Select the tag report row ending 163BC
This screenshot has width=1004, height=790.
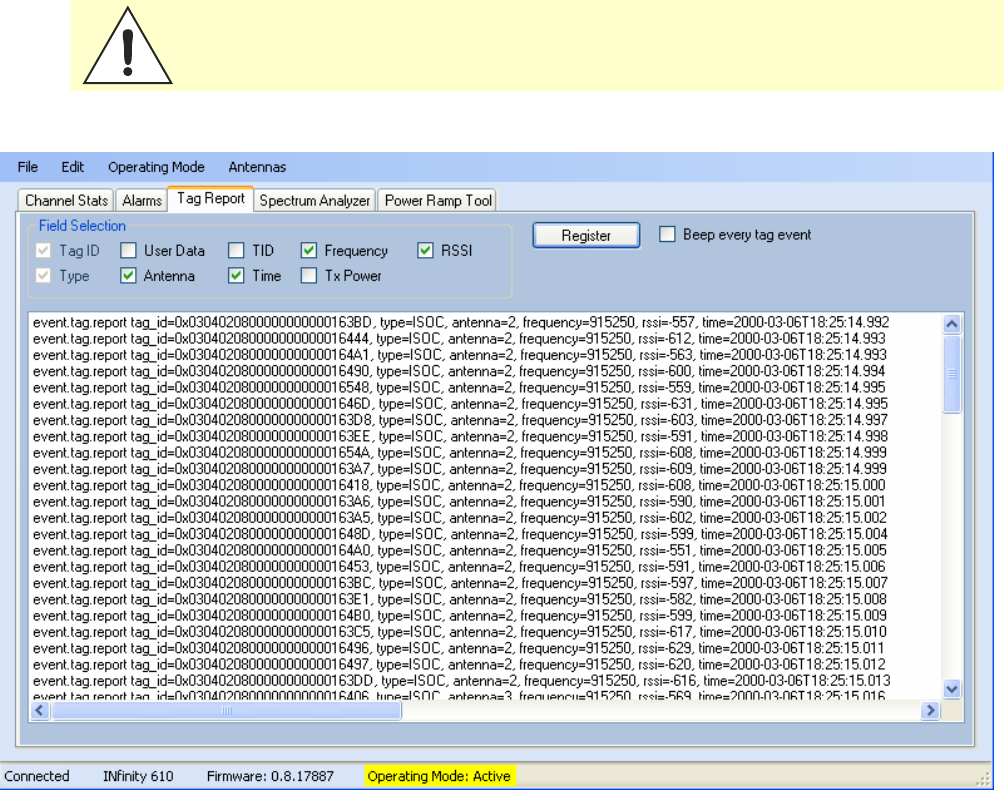point(460,583)
